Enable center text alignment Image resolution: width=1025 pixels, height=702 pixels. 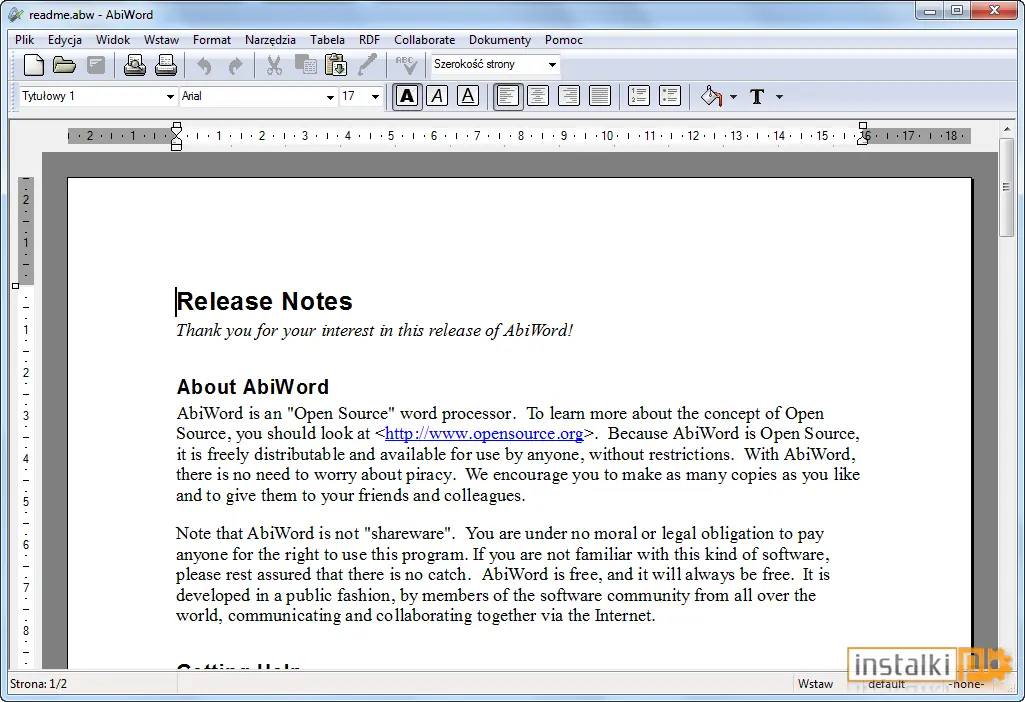[537, 96]
